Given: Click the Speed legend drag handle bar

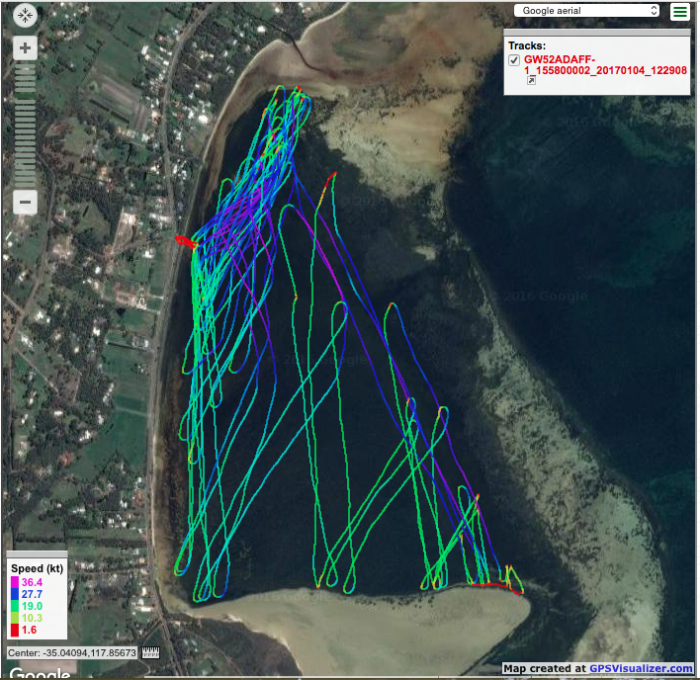Looking at the screenshot, I should click(x=36, y=553).
